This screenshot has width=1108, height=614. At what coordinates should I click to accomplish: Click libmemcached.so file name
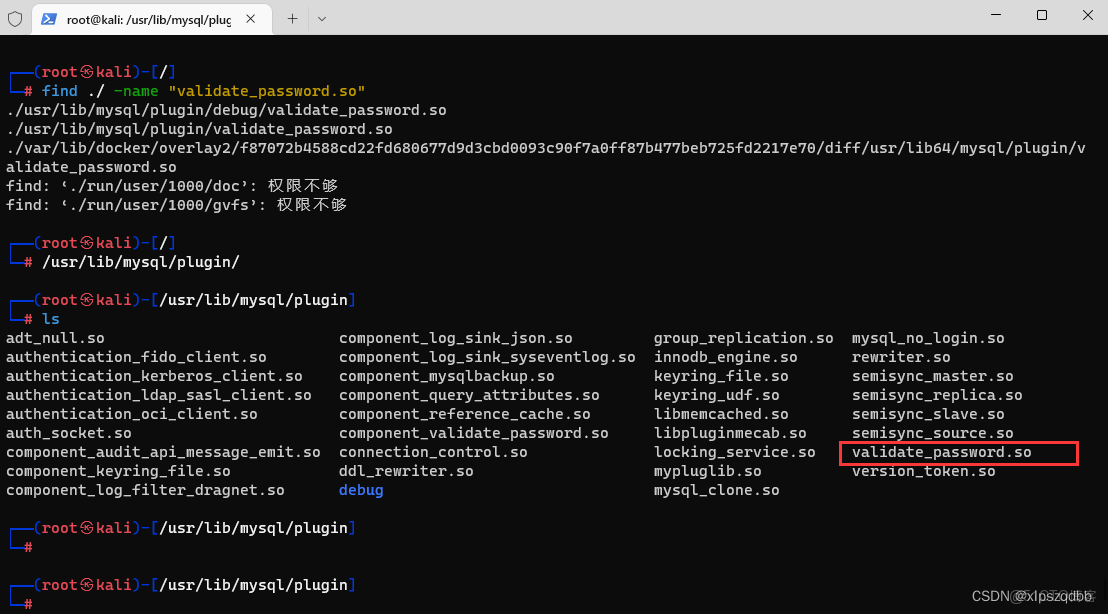point(721,415)
